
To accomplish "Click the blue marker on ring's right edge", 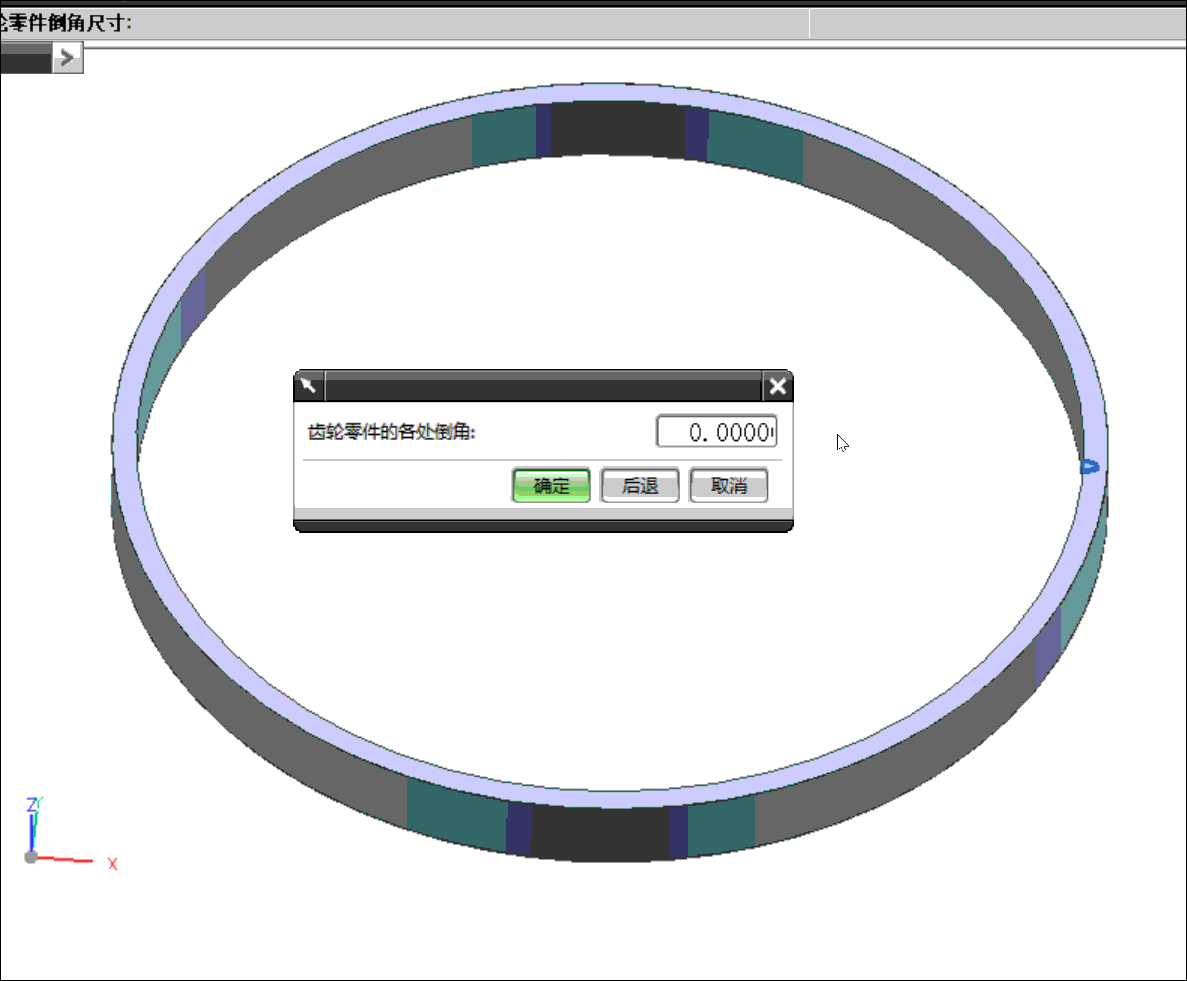I will [x=1089, y=466].
